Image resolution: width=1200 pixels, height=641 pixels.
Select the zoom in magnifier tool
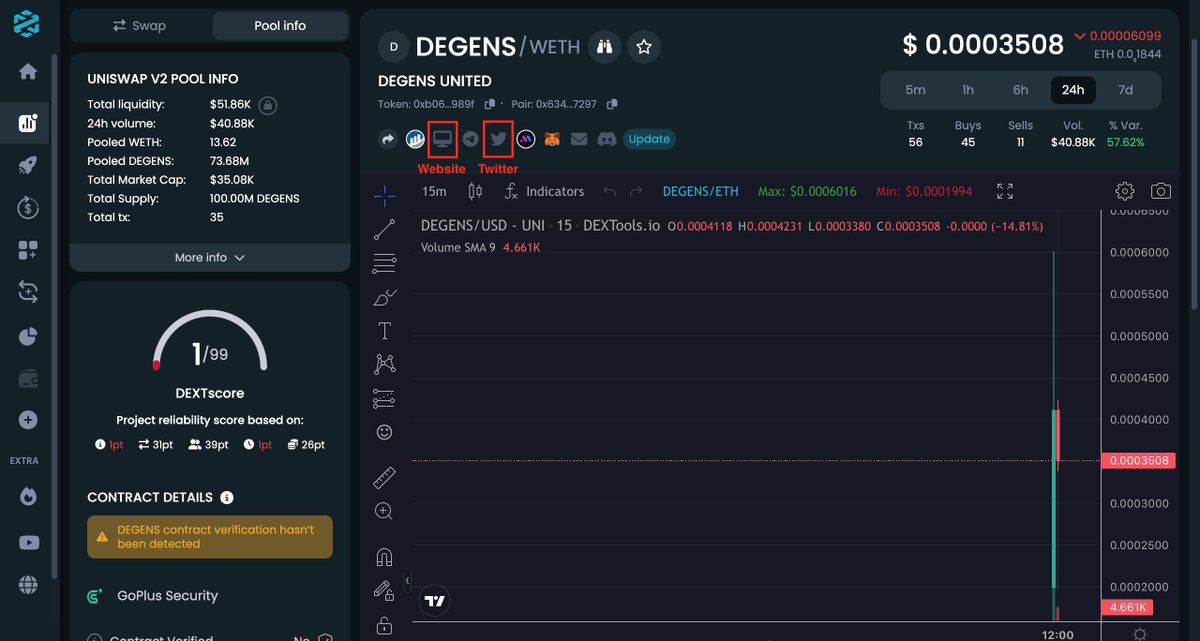pos(384,511)
